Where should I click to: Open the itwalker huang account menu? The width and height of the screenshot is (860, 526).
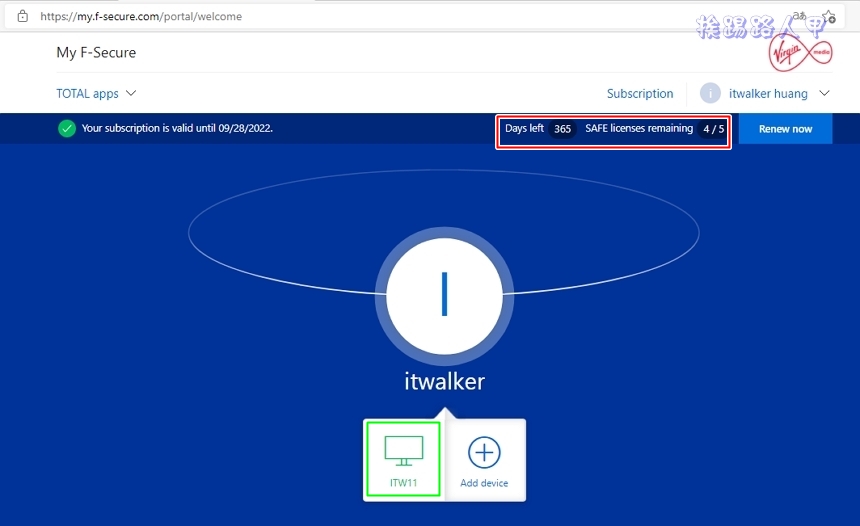pyautogui.click(x=768, y=94)
